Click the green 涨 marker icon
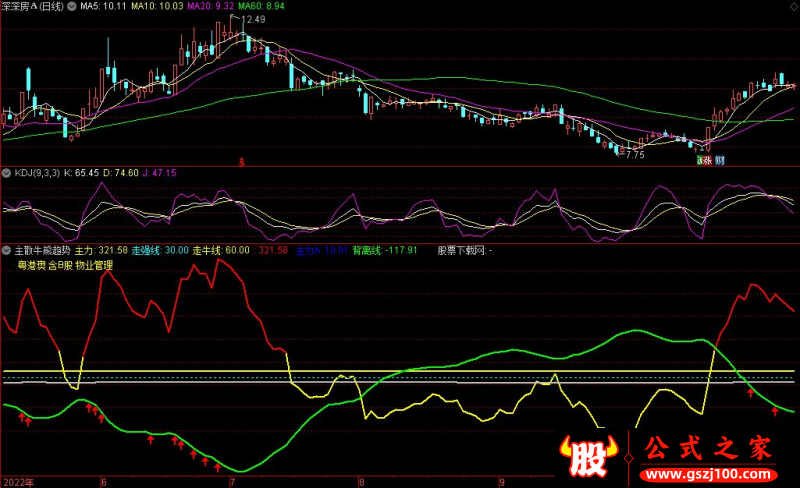 click(x=702, y=160)
